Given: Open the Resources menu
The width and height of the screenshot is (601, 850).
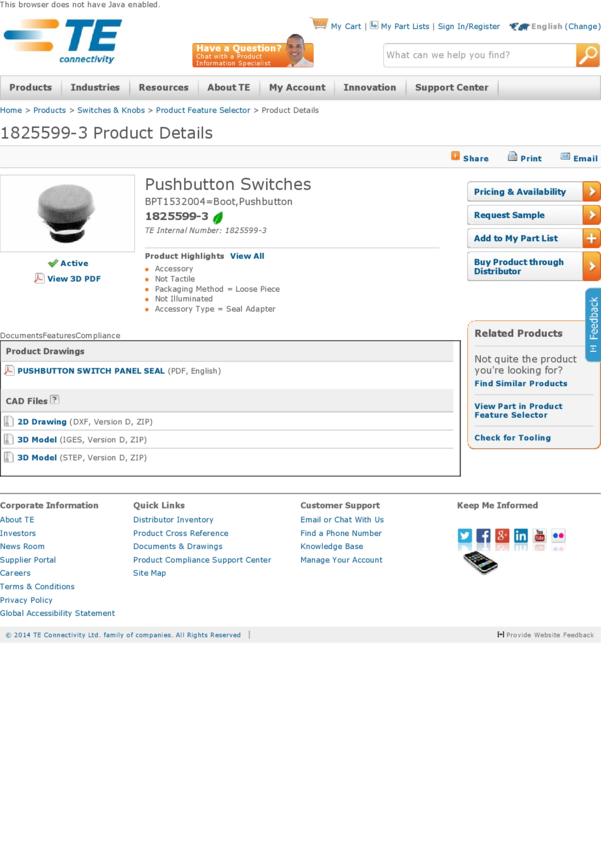Looking at the screenshot, I should [x=164, y=87].
